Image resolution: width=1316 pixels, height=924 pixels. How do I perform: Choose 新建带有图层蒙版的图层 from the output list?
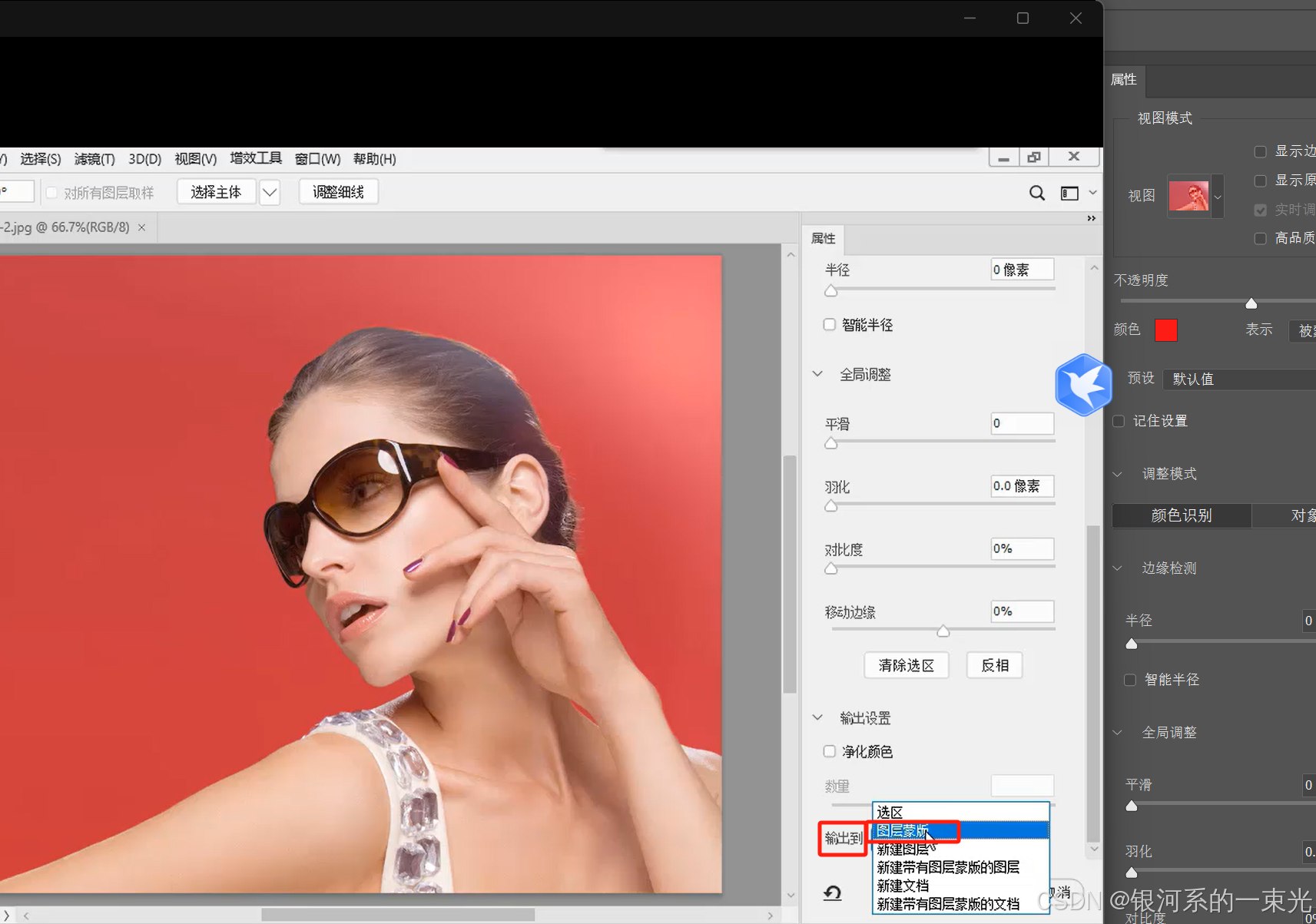click(961, 867)
